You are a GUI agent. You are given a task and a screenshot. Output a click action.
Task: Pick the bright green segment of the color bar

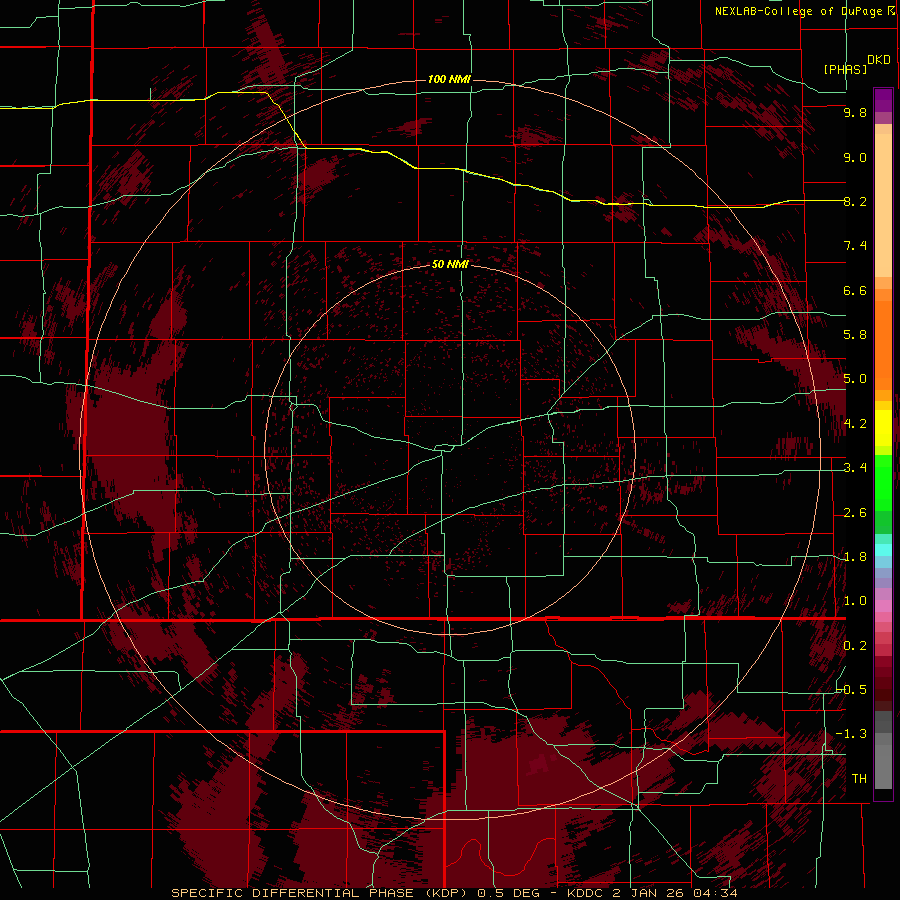883,482
